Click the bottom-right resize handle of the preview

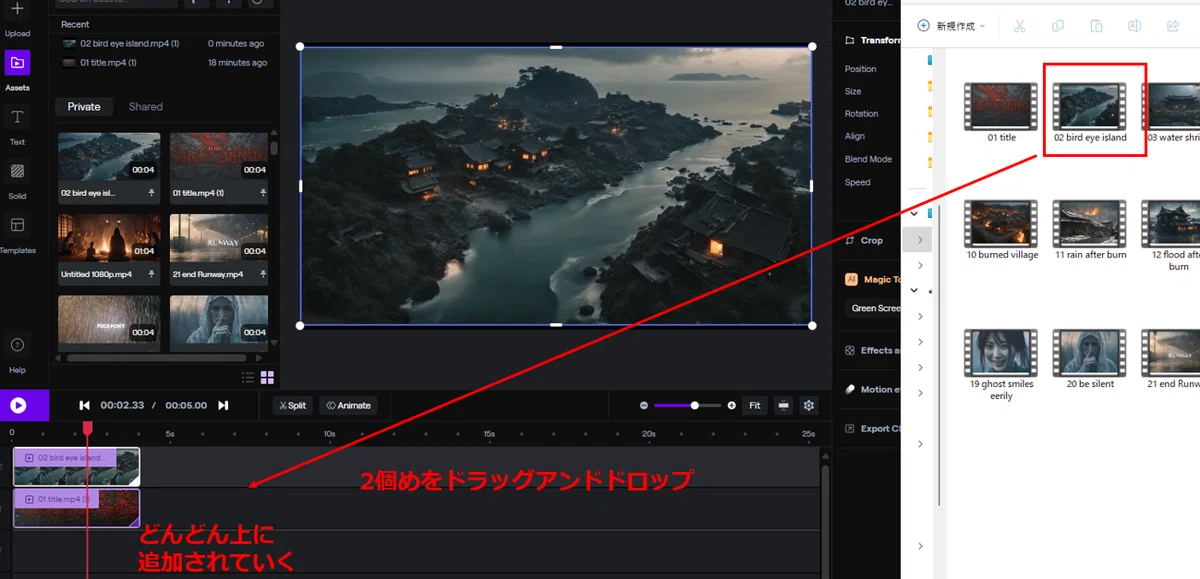coord(812,325)
